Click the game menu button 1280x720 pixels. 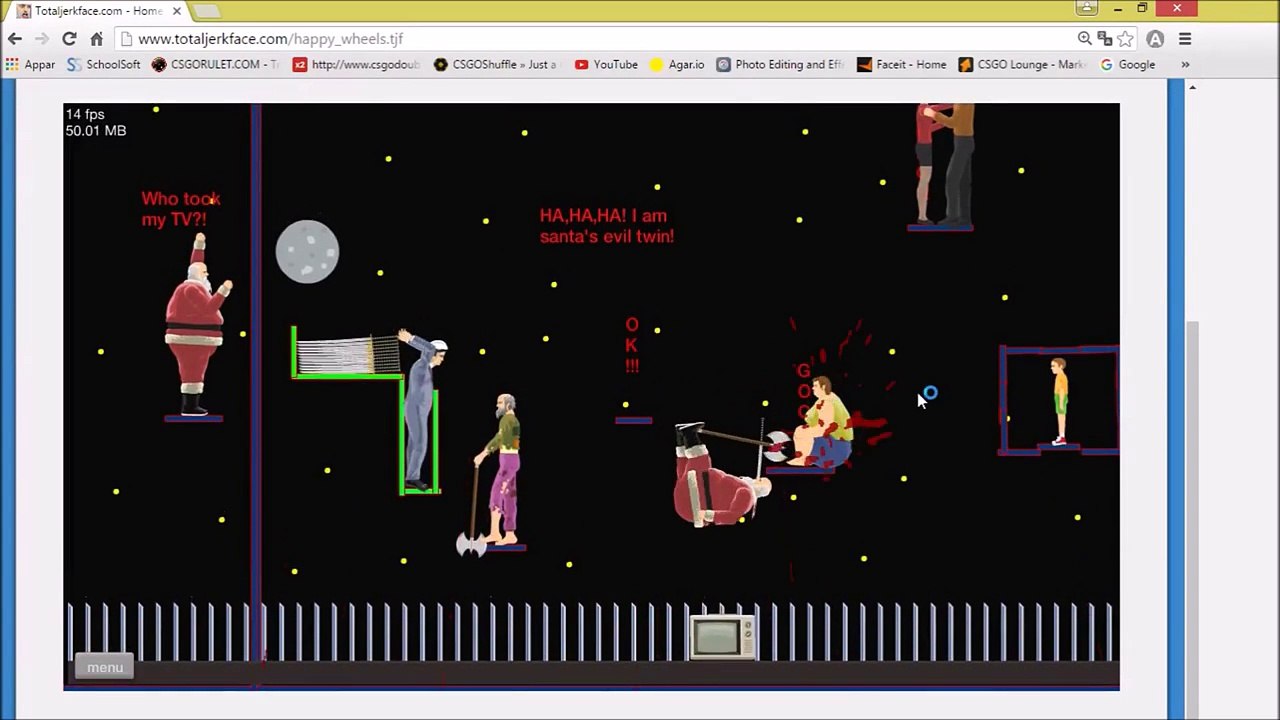tap(105, 667)
